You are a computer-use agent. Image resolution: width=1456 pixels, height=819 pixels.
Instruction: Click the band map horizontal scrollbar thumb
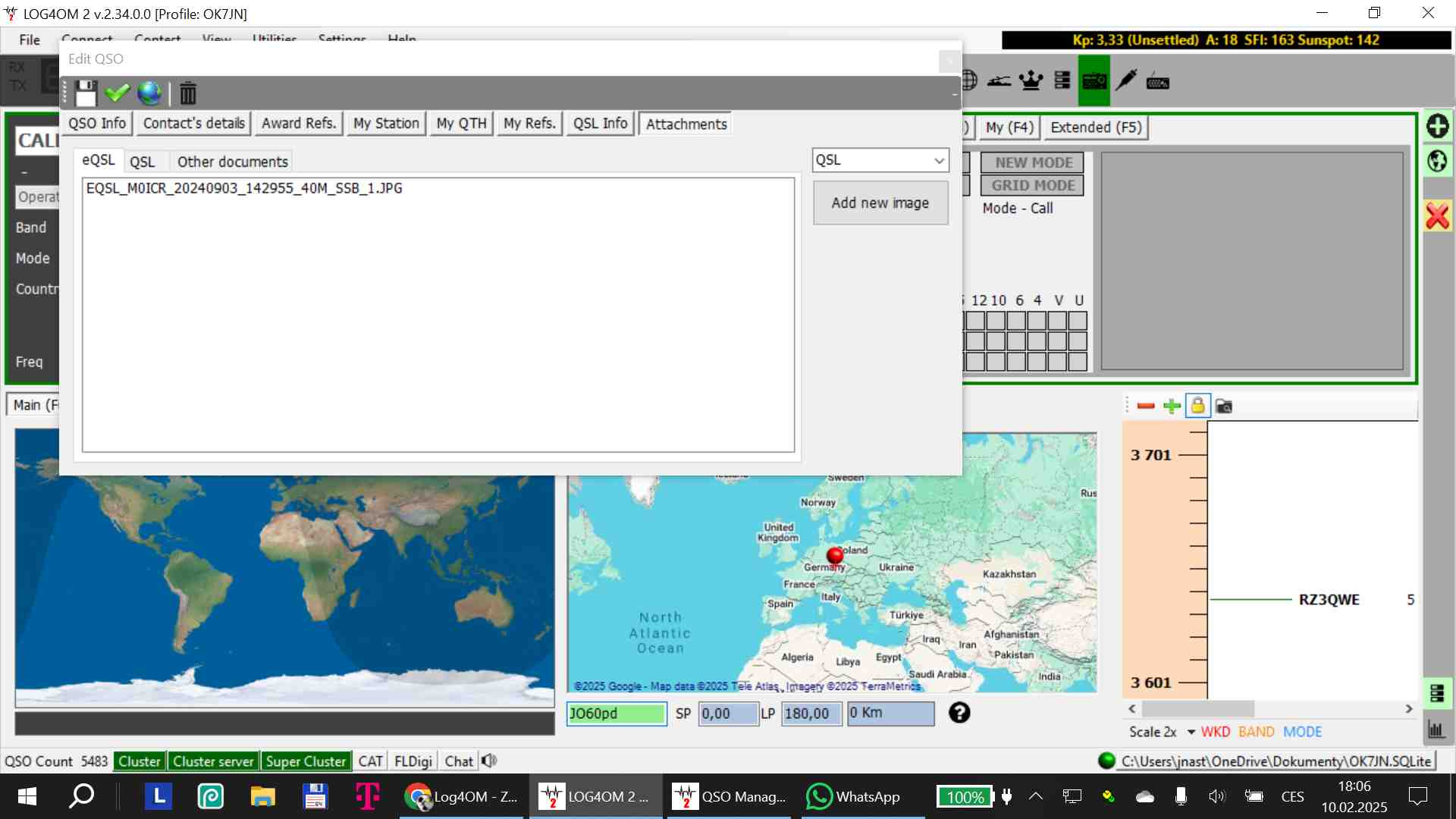1198,709
